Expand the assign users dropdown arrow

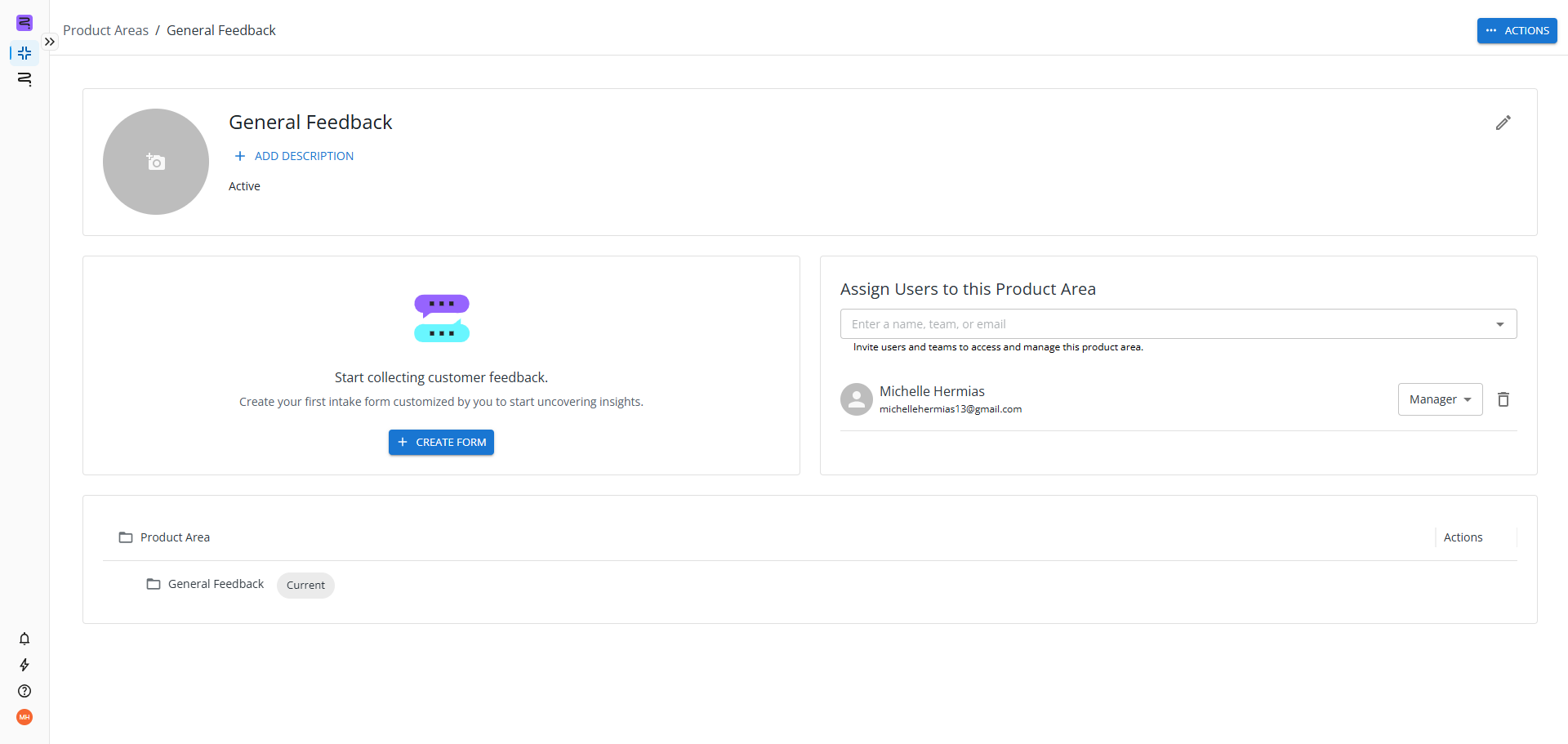(1500, 324)
